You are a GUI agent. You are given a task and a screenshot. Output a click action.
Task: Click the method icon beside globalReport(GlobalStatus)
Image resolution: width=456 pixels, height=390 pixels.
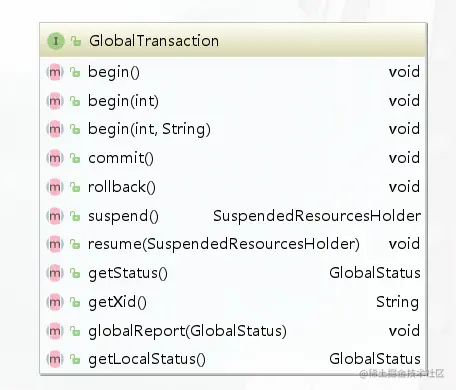55,331
